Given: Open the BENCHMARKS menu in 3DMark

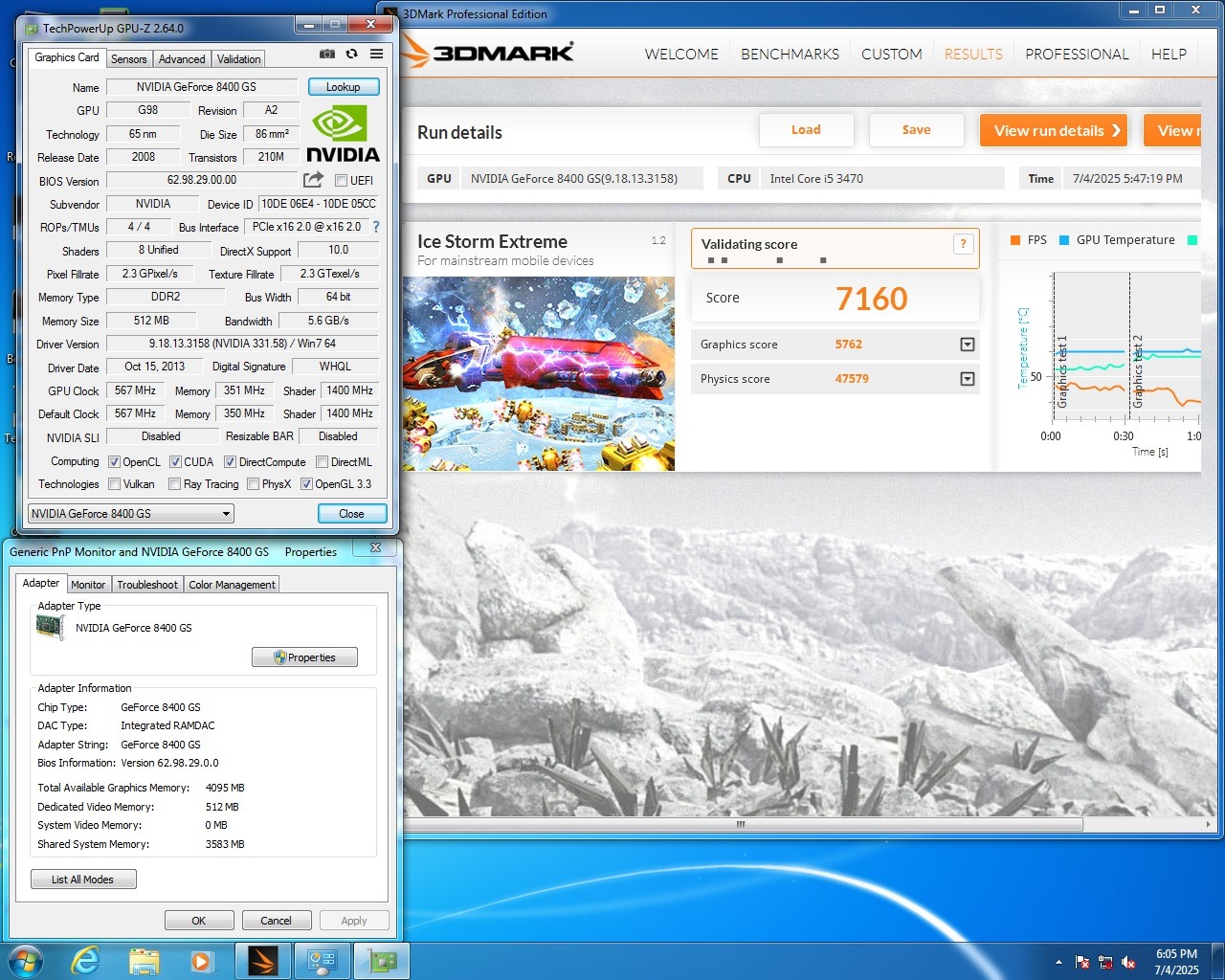Looking at the screenshot, I should click(x=790, y=55).
